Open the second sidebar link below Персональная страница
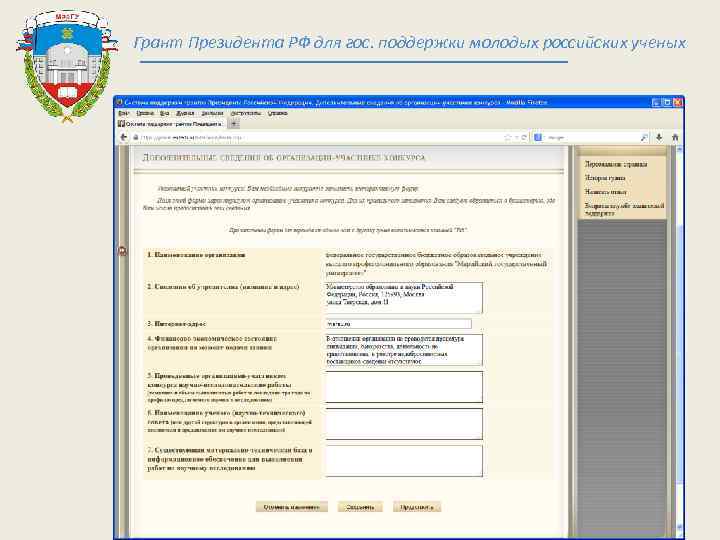720x540 pixels. [x=605, y=178]
